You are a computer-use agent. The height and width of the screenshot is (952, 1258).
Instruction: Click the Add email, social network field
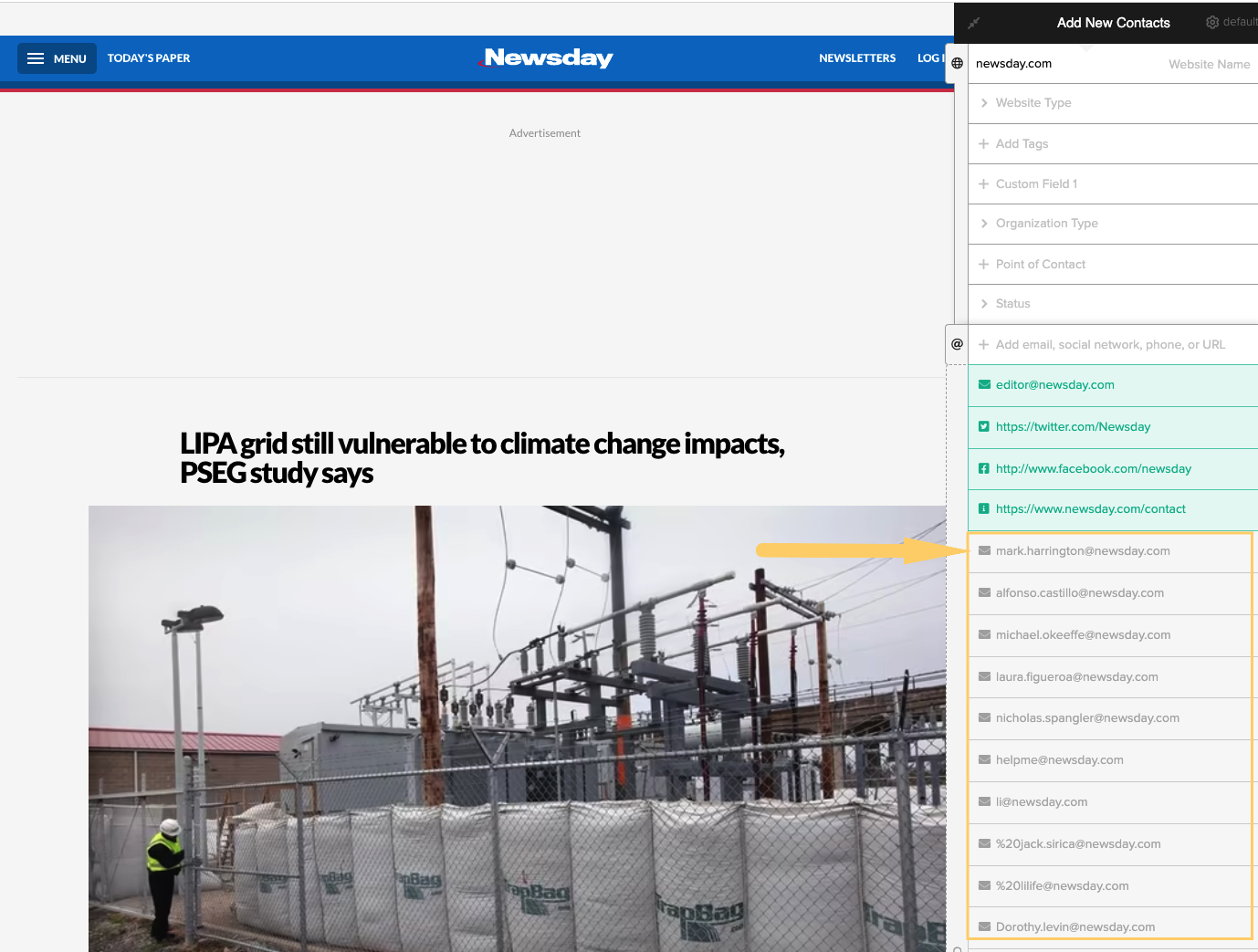[1110, 345]
